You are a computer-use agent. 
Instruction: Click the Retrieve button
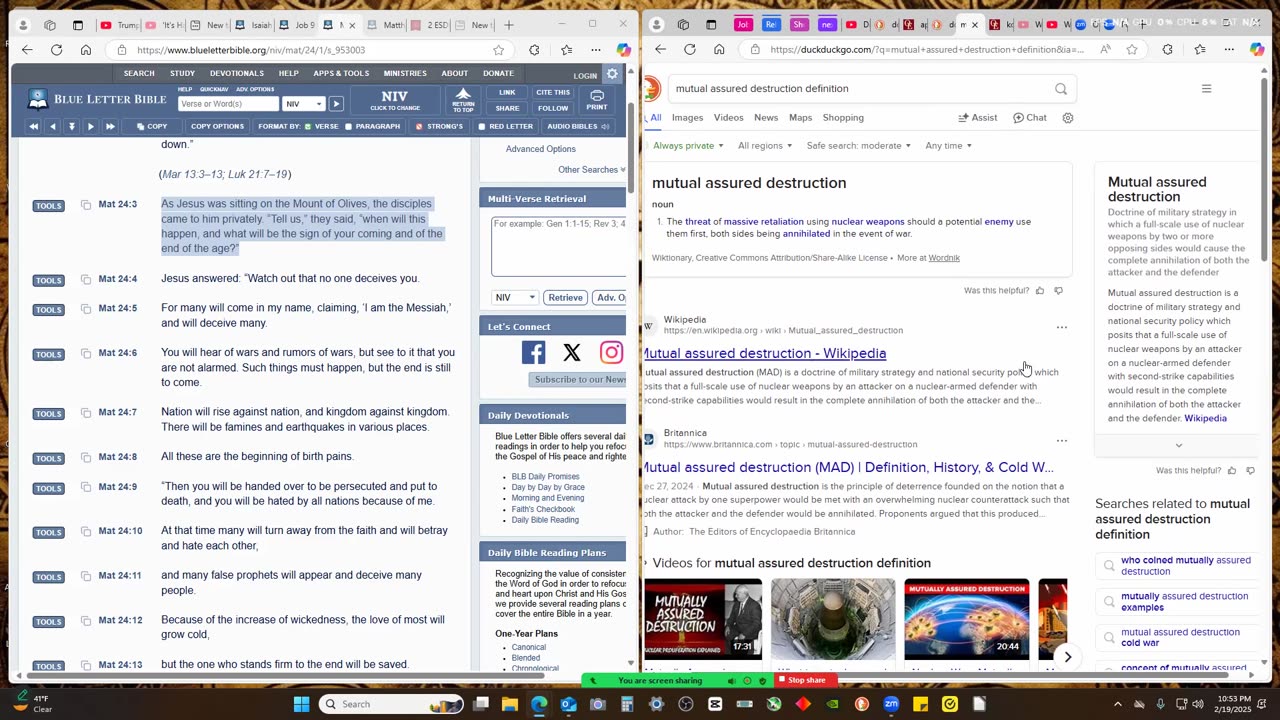(565, 297)
